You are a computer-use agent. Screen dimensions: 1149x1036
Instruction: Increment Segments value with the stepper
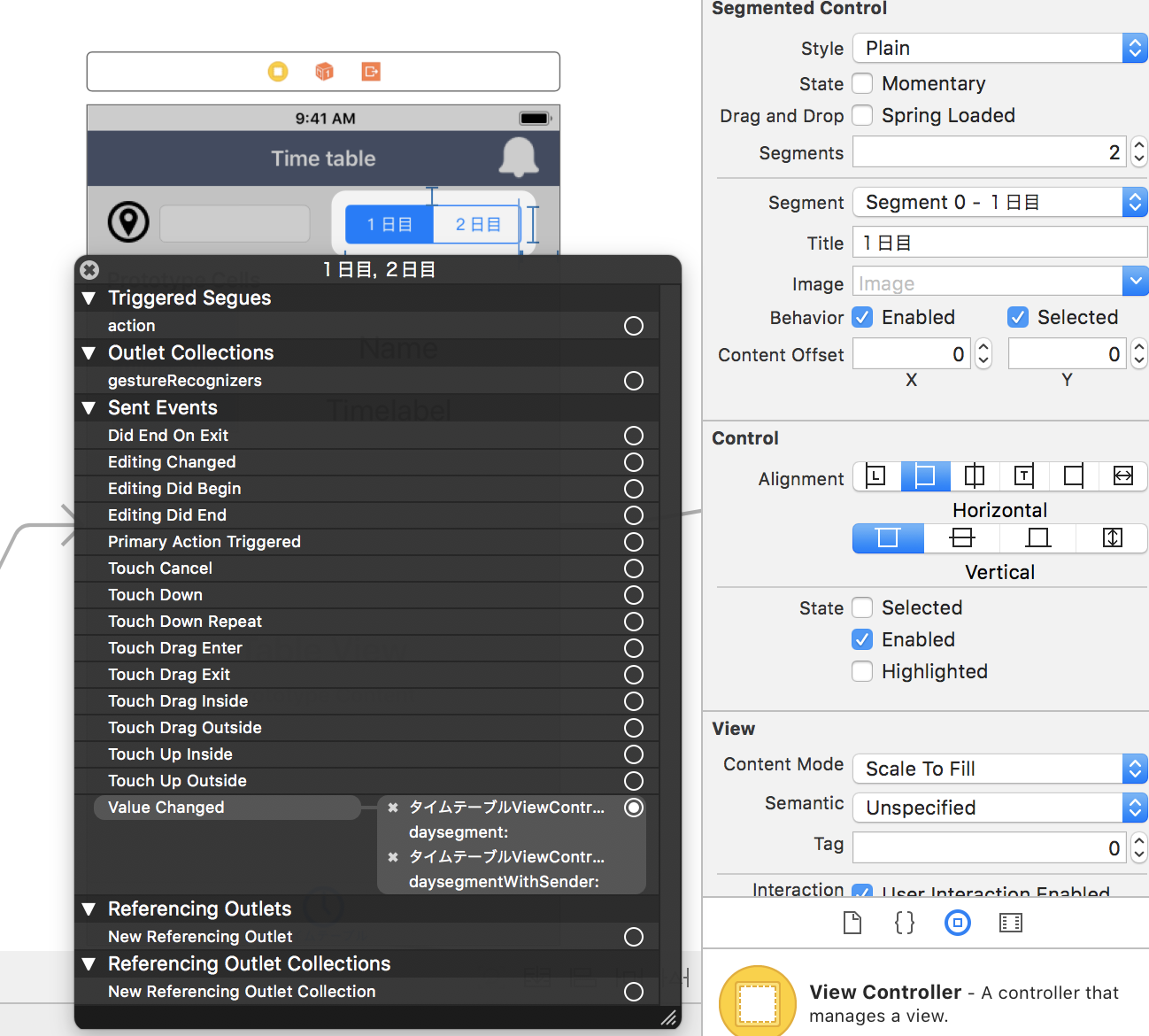(x=1139, y=145)
